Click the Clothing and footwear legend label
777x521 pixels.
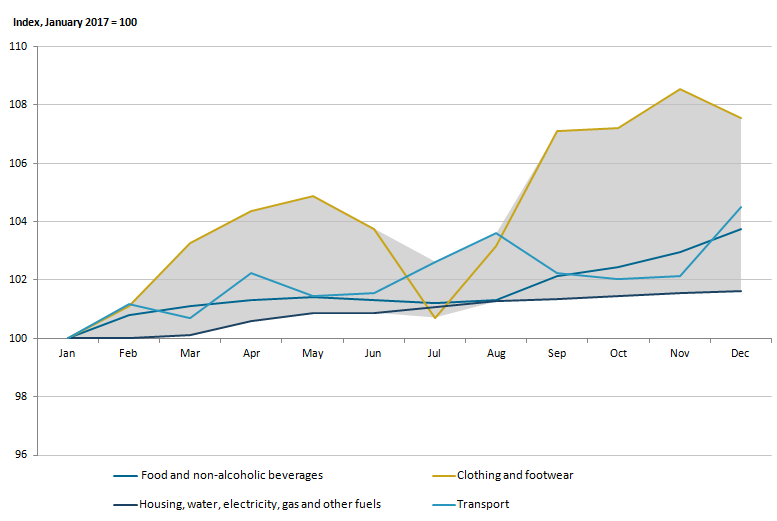pyautogui.click(x=514, y=476)
